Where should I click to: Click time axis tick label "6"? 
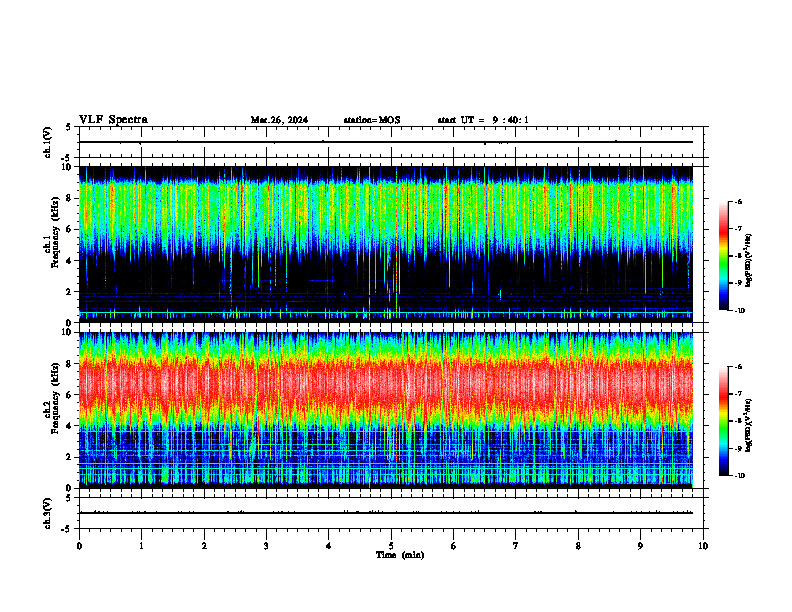pos(453,546)
